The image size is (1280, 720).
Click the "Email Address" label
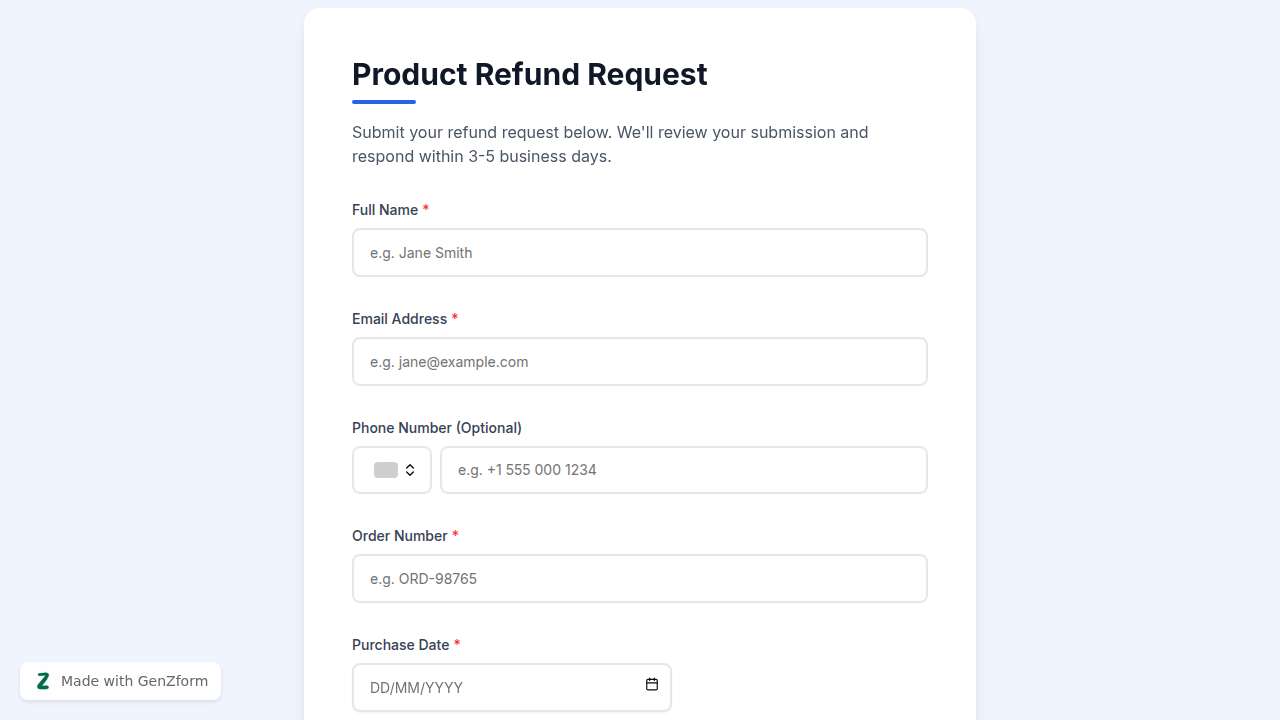(x=399, y=319)
